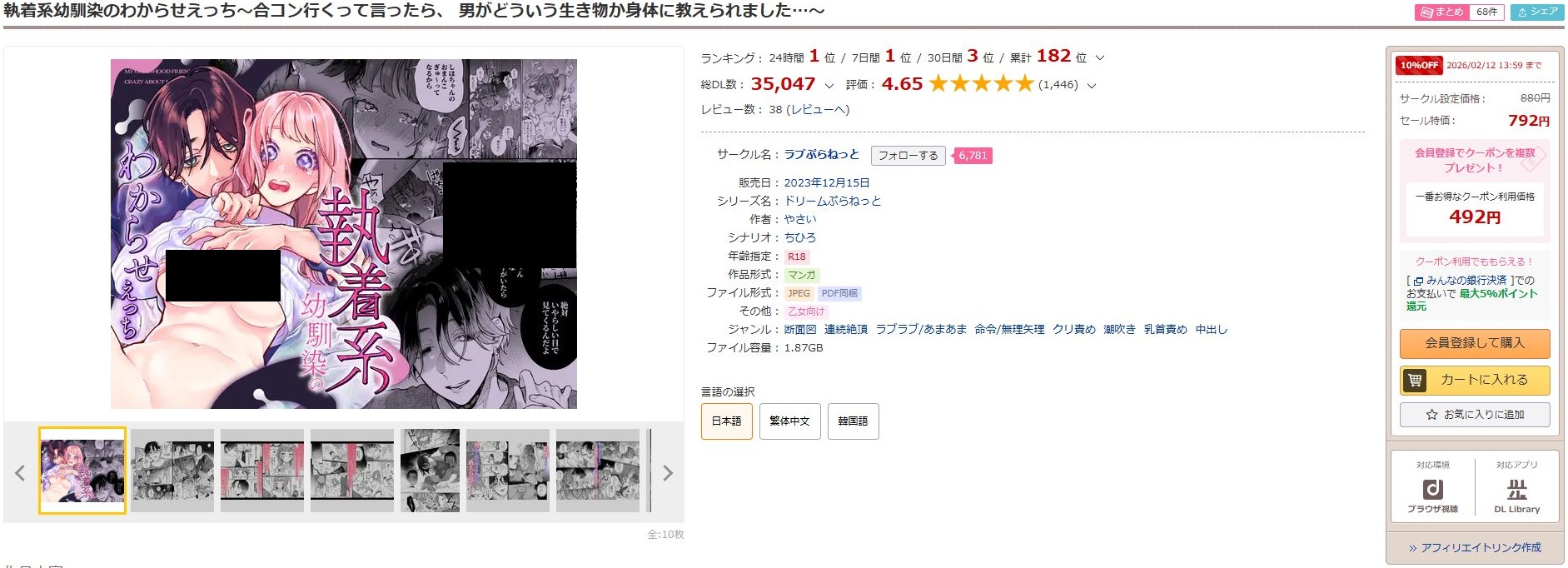1568x568 pixels.
Task: Select 韓国語 language option
Action: [853, 421]
